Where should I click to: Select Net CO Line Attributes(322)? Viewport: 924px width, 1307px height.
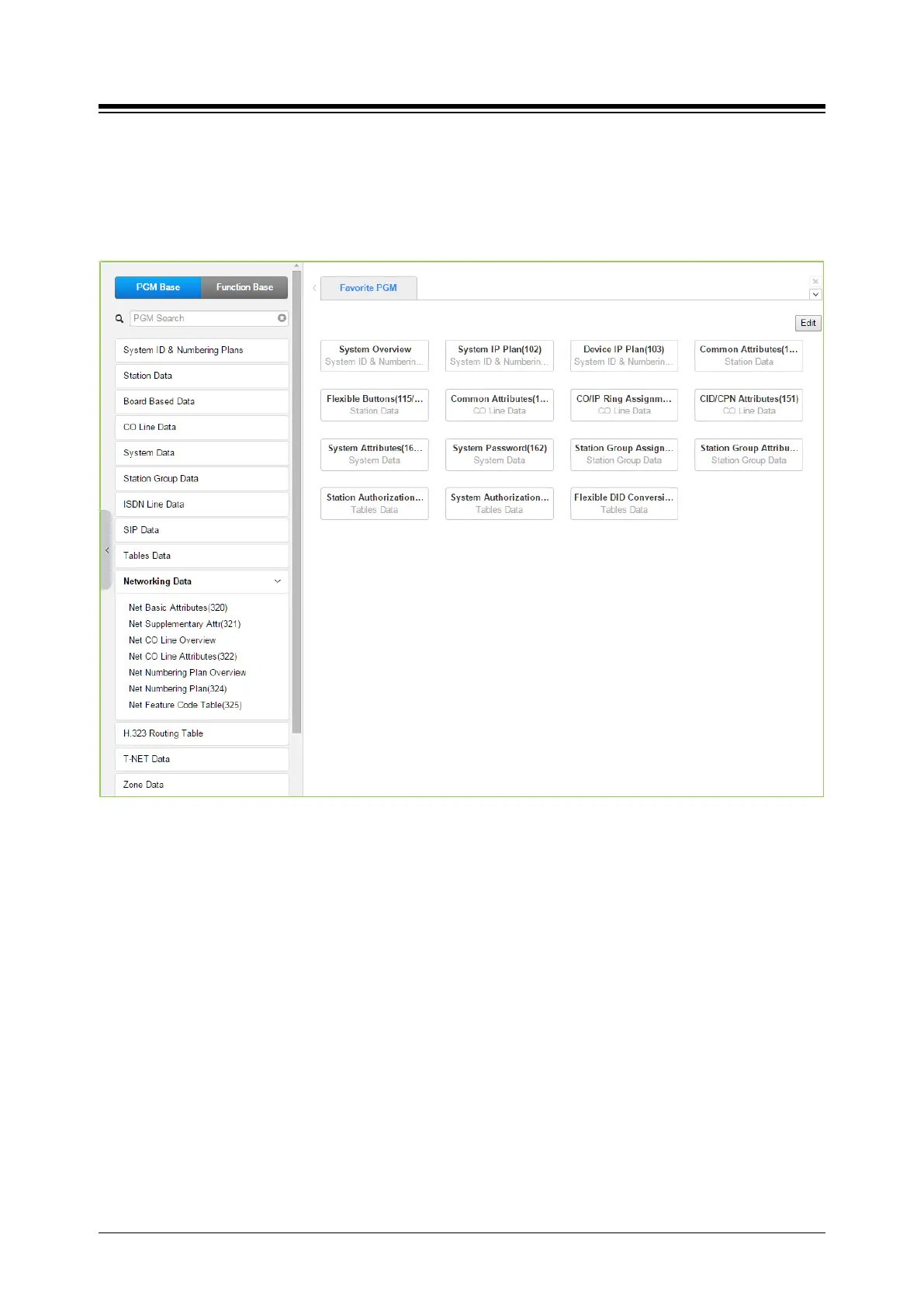[x=183, y=657]
